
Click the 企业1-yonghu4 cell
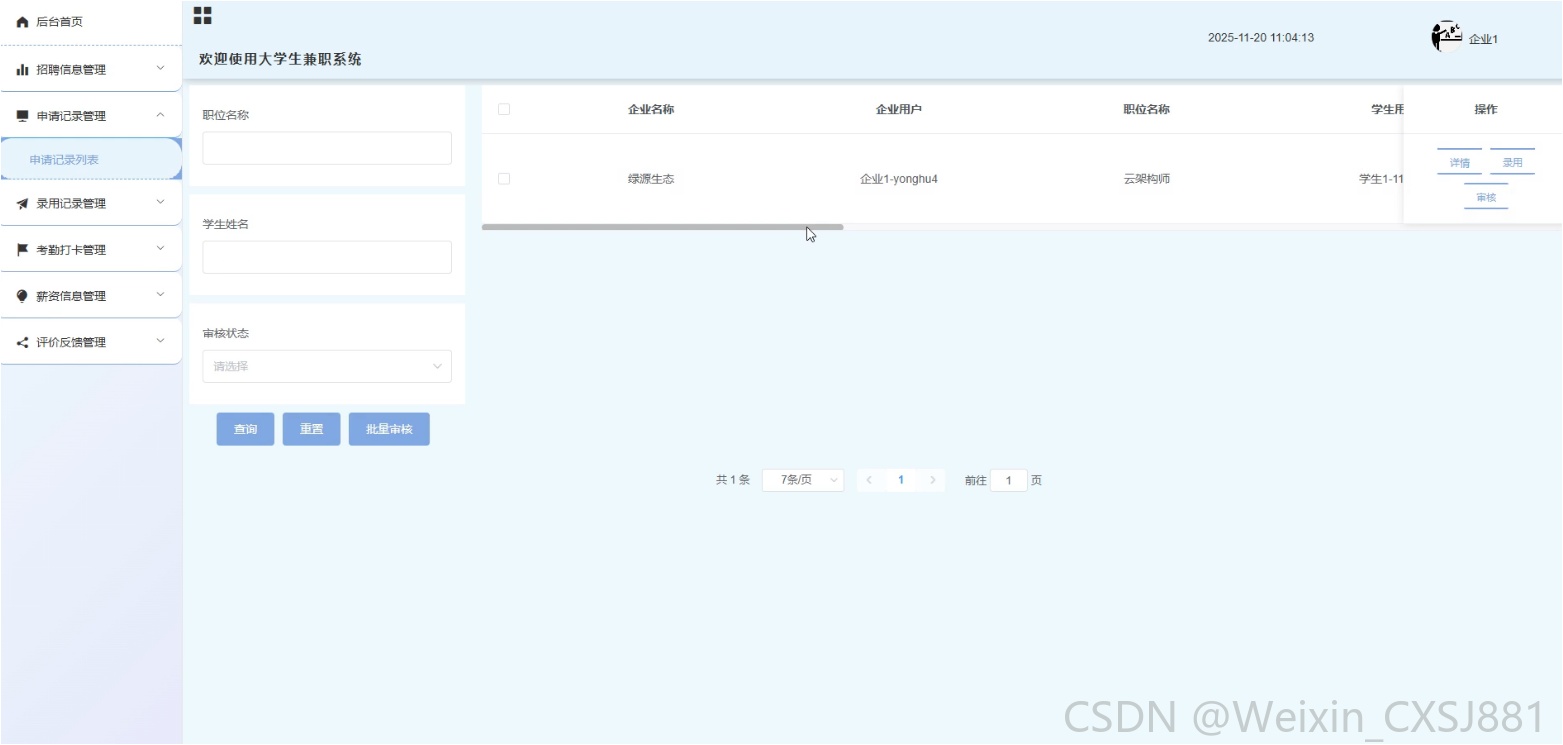coord(899,179)
